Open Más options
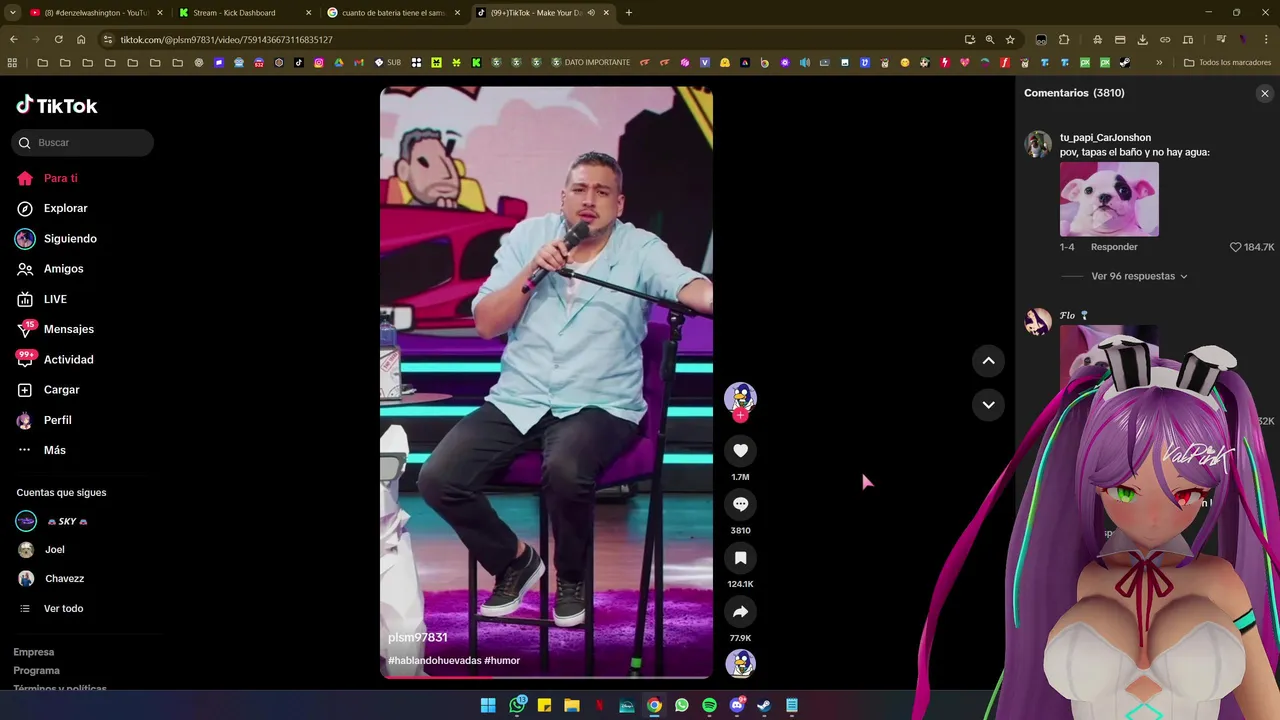1280x720 pixels. [x=54, y=450]
